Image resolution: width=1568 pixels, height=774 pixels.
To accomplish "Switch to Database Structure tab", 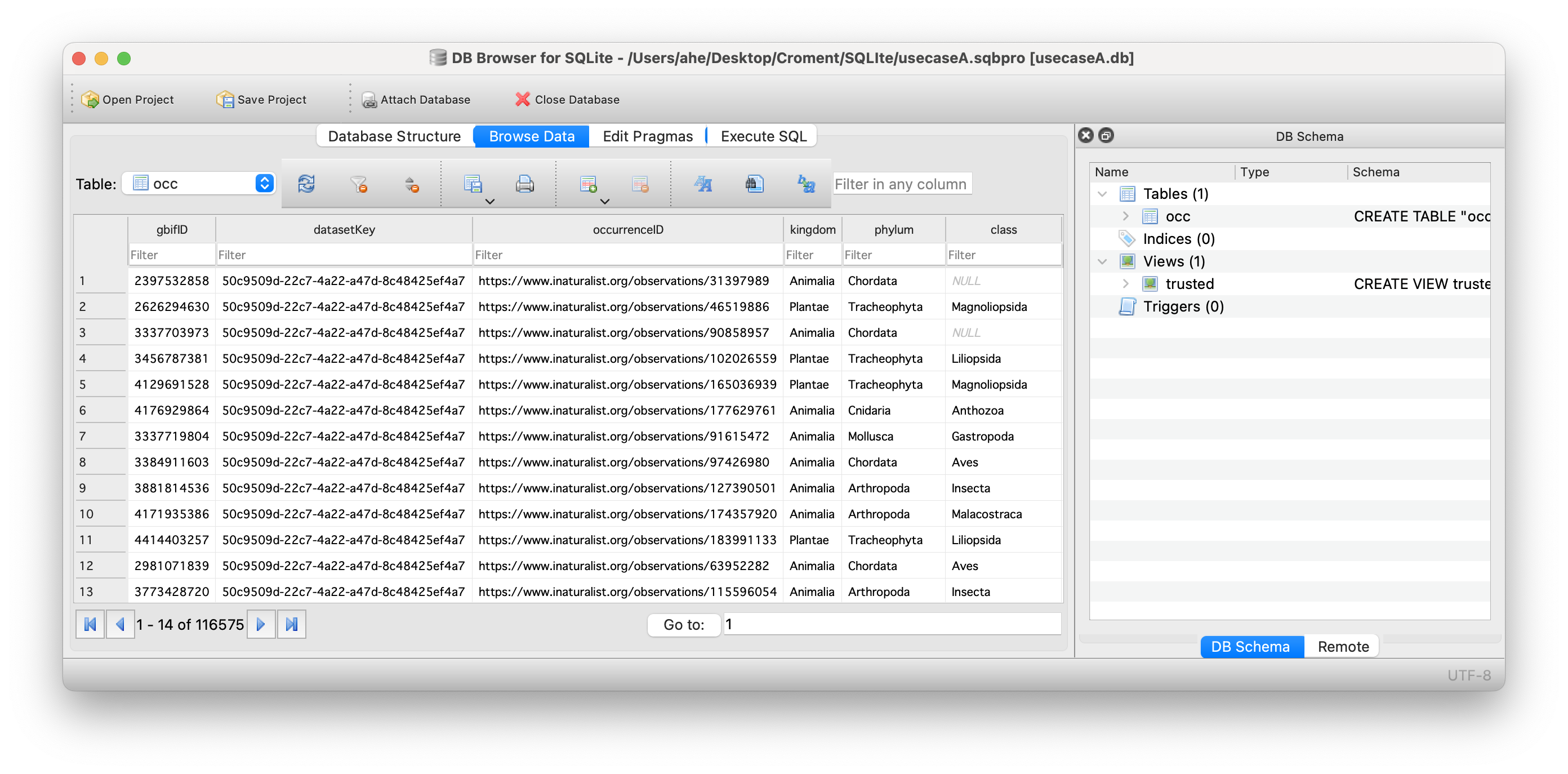I will click(394, 136).
